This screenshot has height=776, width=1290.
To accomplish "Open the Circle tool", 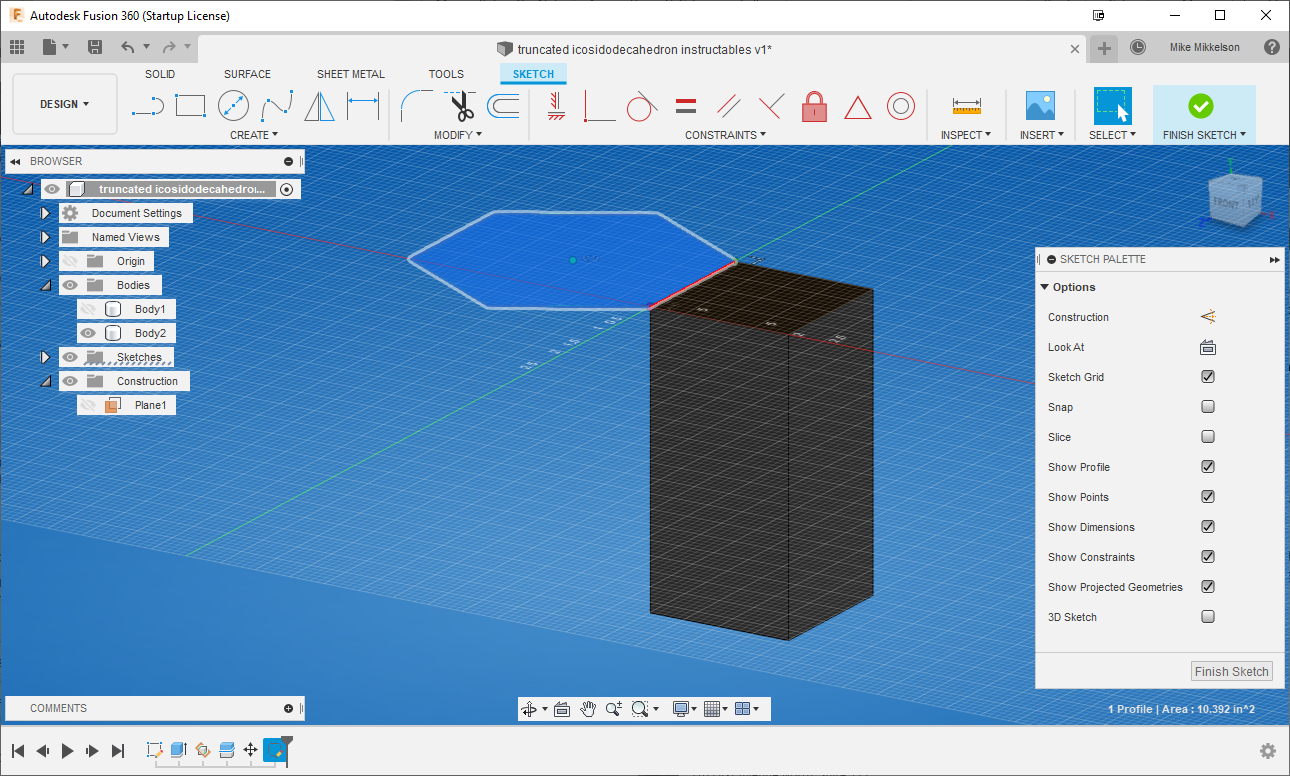I will pos(232,104).
